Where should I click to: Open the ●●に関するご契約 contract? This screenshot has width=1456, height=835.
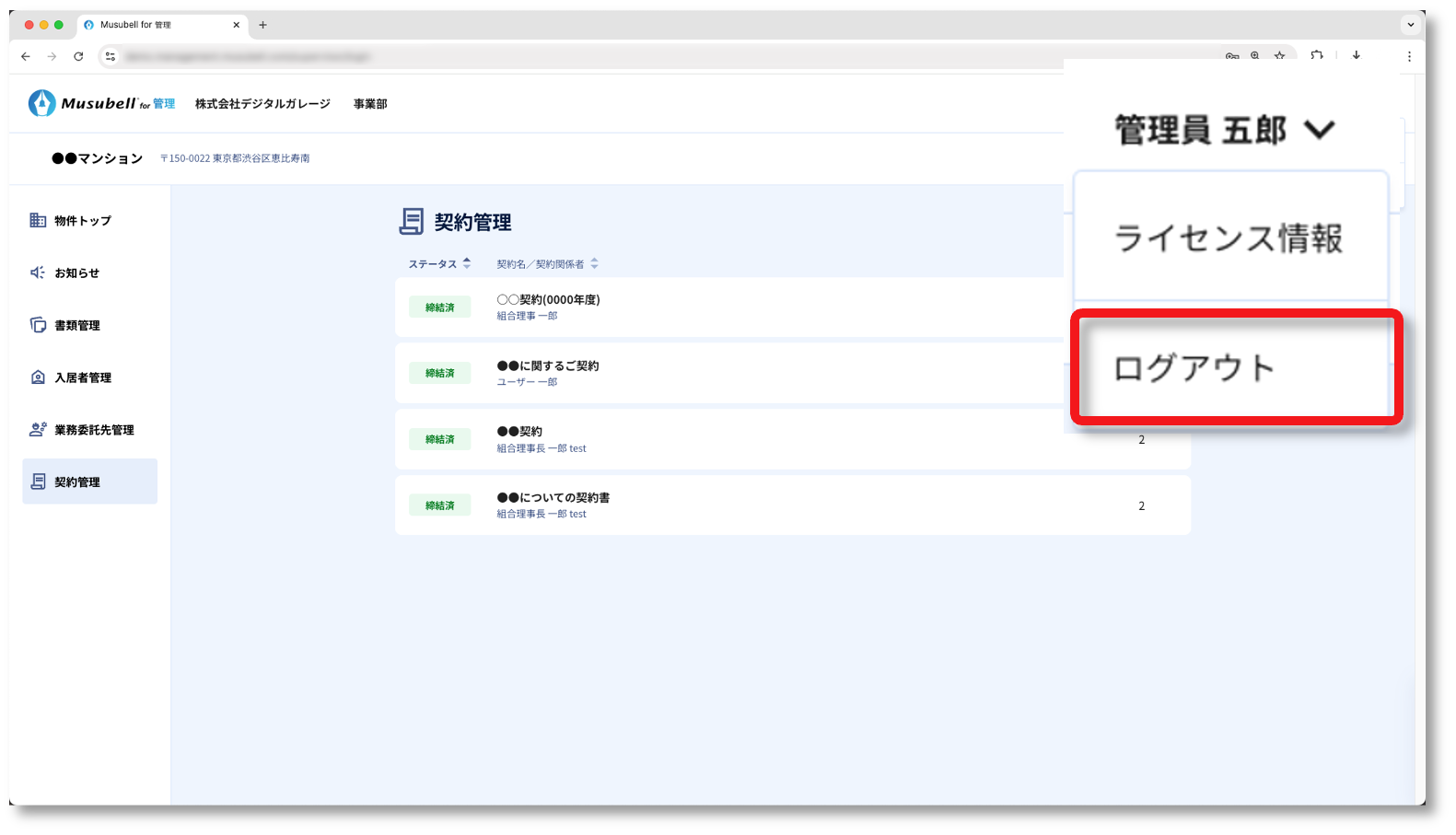[547, 366]
